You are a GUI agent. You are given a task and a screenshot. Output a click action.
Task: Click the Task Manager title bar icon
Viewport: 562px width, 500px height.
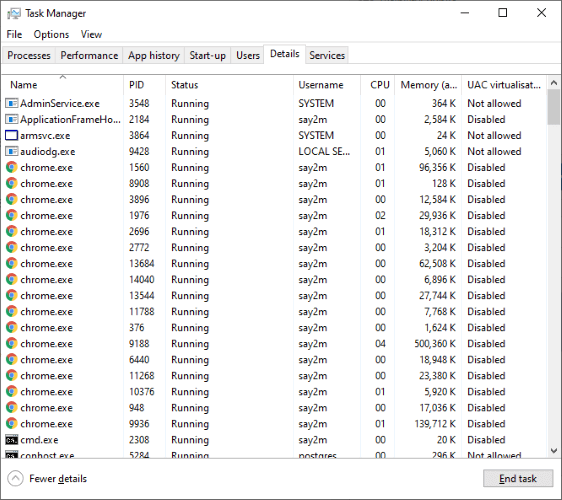(14, 14)
